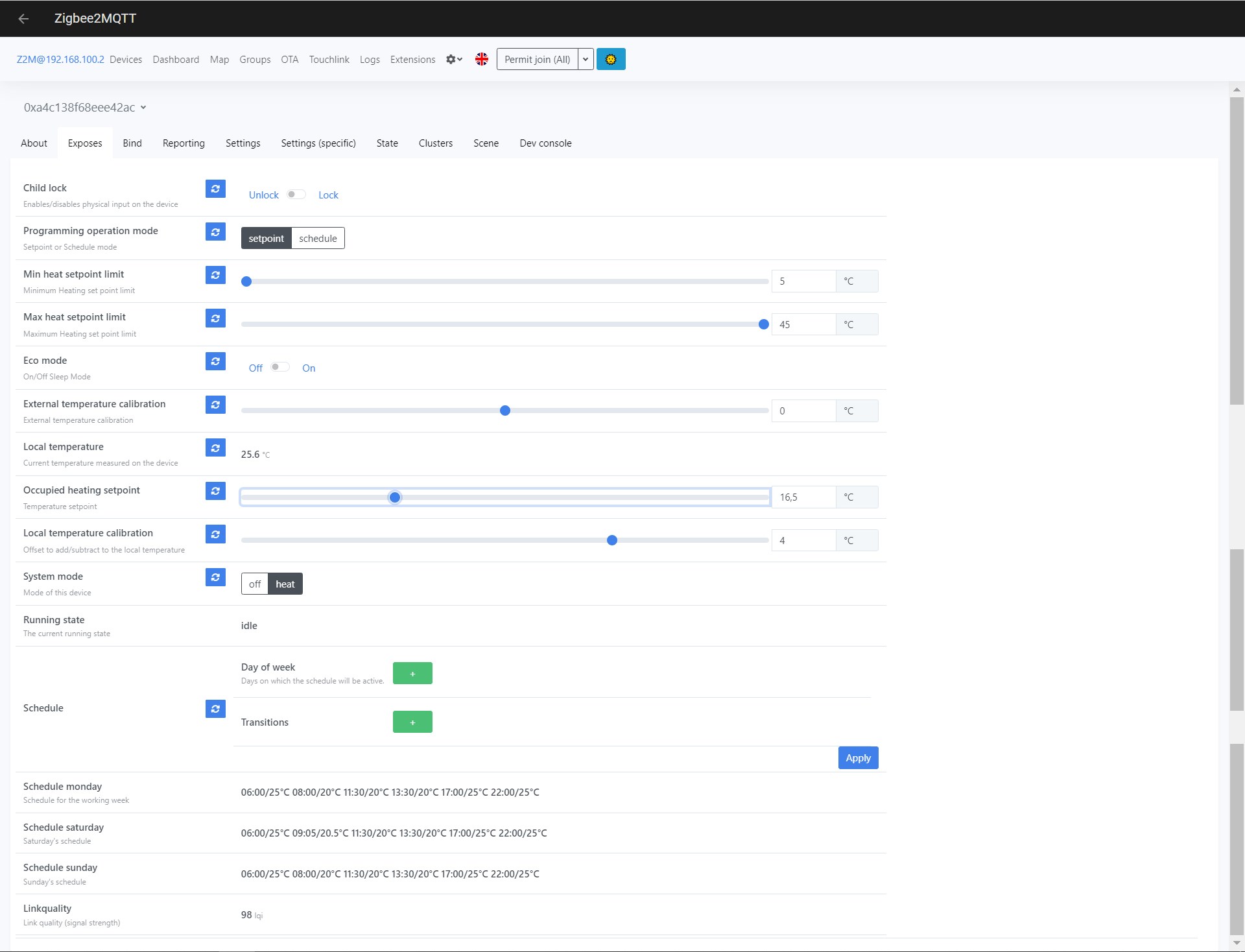1245x952 pixels.
Task: Click the Apply schedule button
Action: pyautogui.click(x=857, y=758)
